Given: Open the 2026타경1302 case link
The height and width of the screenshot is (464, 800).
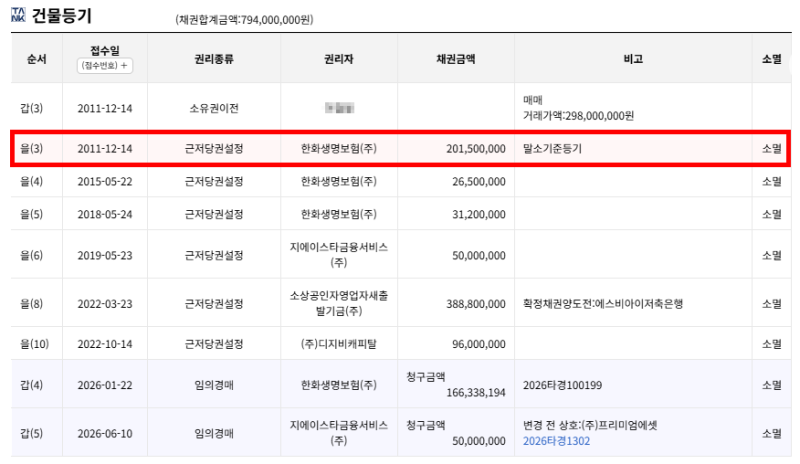Looking at the screenshot, I should pos(556,441).
